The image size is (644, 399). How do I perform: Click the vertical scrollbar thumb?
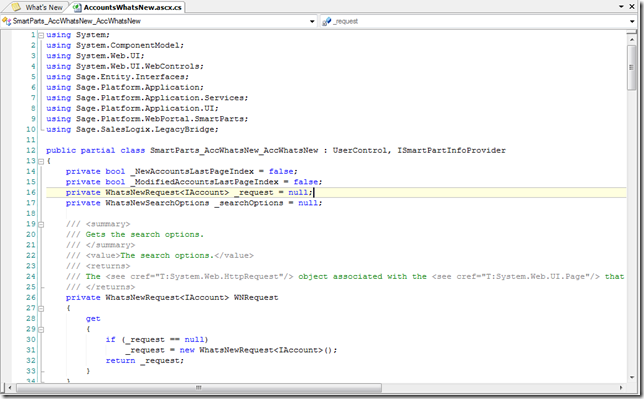coord(632,67)
